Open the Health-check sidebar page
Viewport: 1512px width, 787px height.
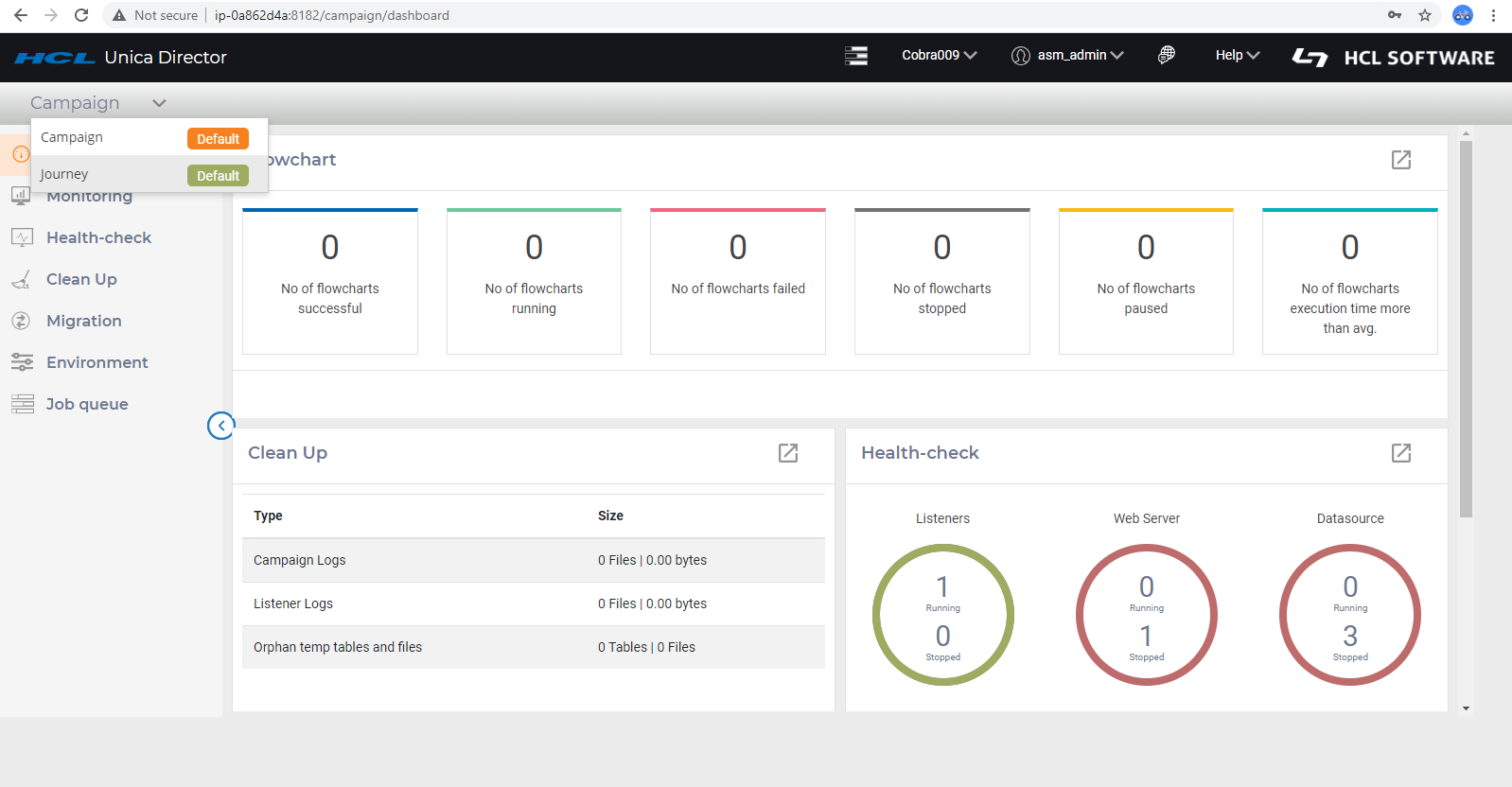pos(98,237)
